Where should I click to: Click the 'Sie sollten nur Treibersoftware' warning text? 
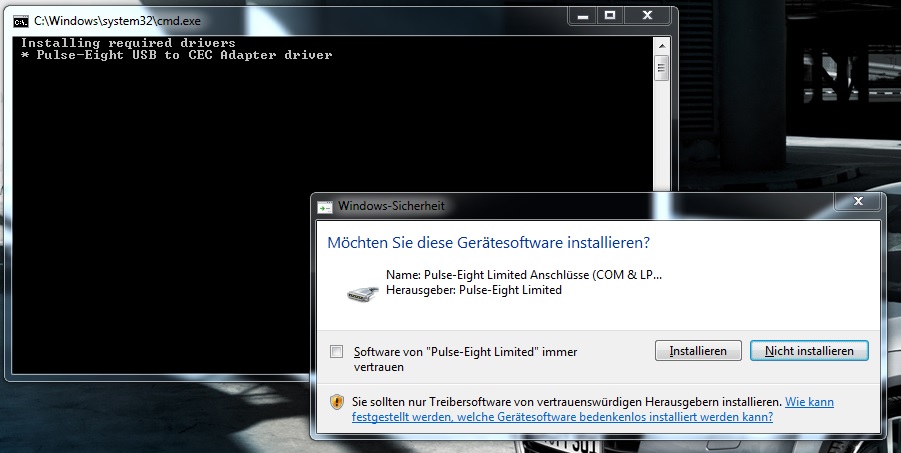(x=567, y=402)
